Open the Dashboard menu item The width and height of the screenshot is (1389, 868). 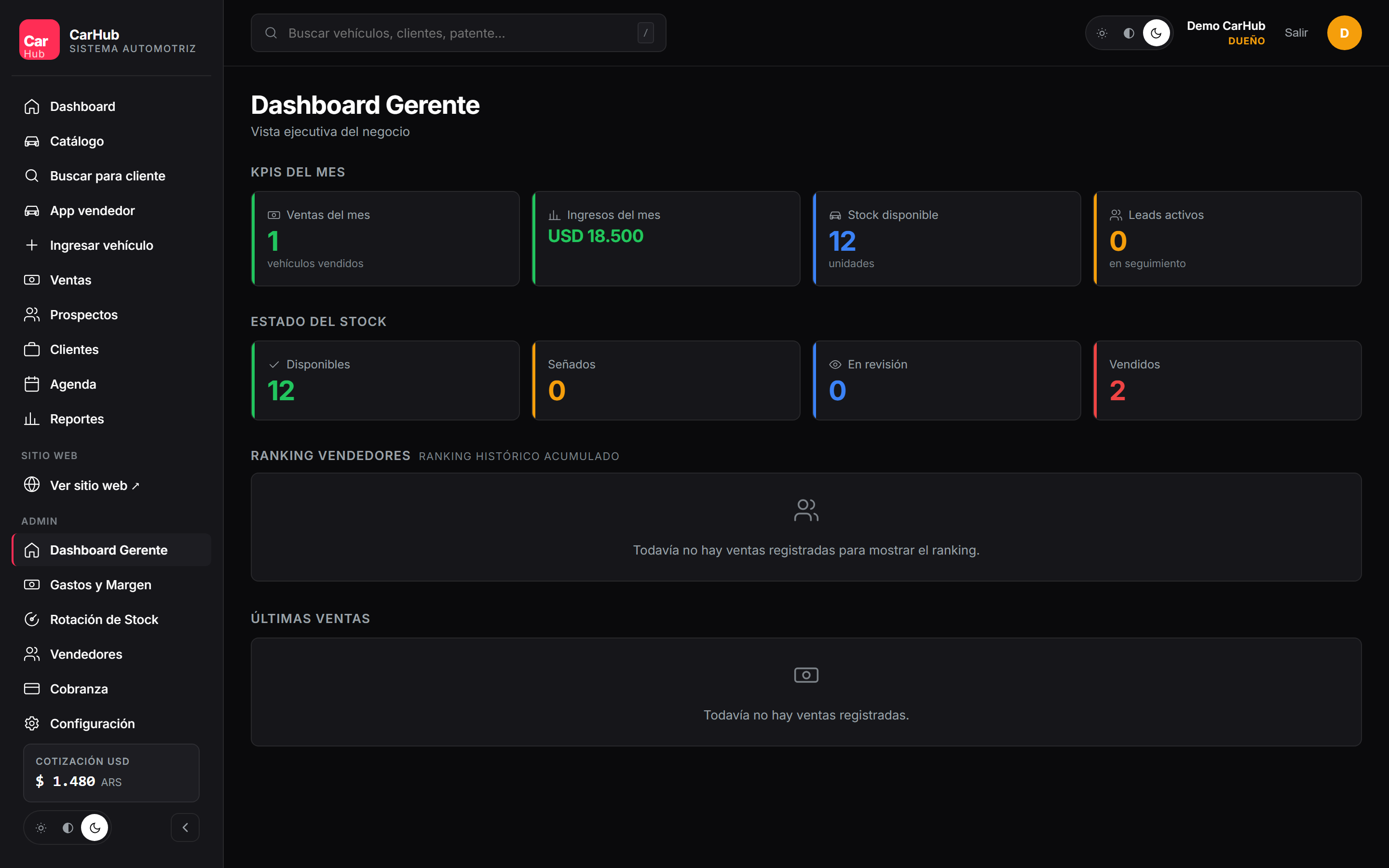[x=111, y=107]
